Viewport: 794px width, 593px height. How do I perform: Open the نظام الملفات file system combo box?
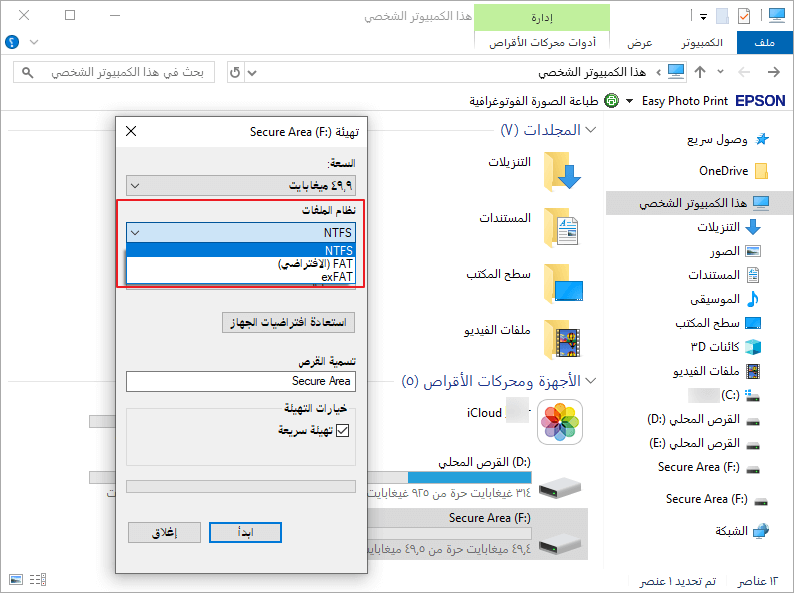pos(241,232)
